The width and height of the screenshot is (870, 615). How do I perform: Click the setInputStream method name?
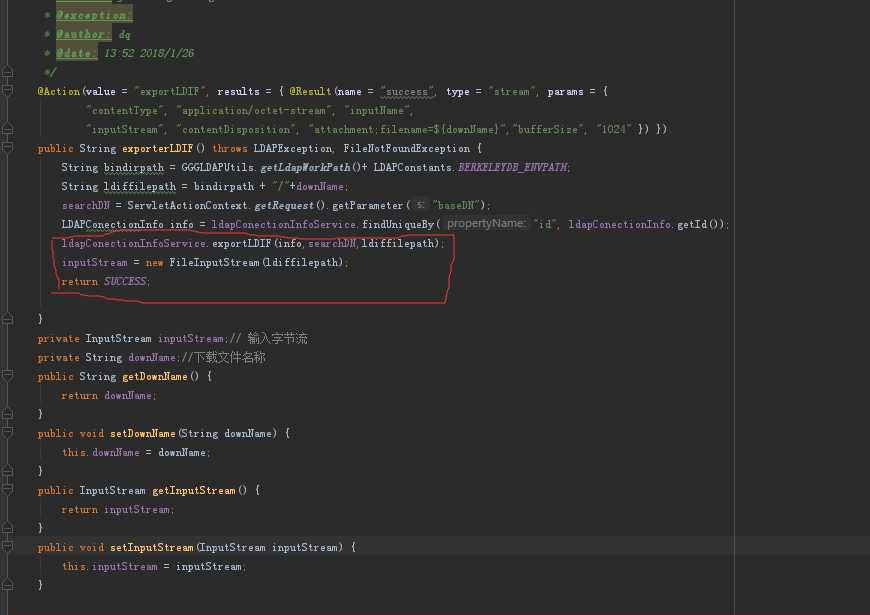coord(151,547)
